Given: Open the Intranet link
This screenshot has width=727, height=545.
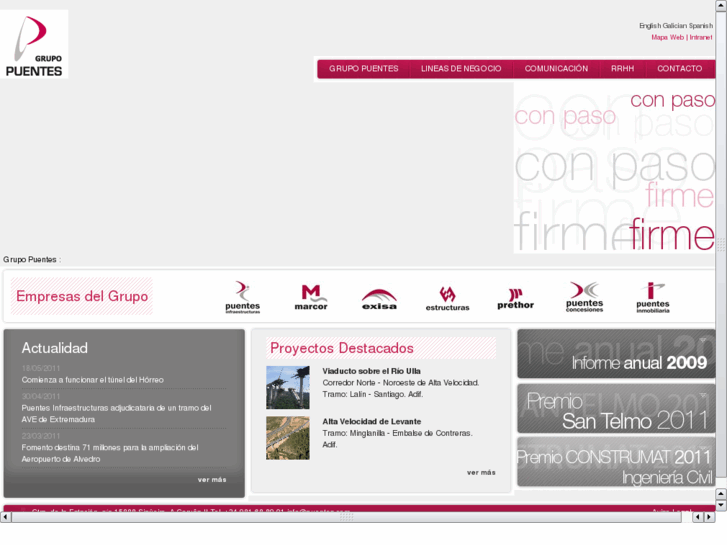Looking at the screenshot, I should click(701, 38).
